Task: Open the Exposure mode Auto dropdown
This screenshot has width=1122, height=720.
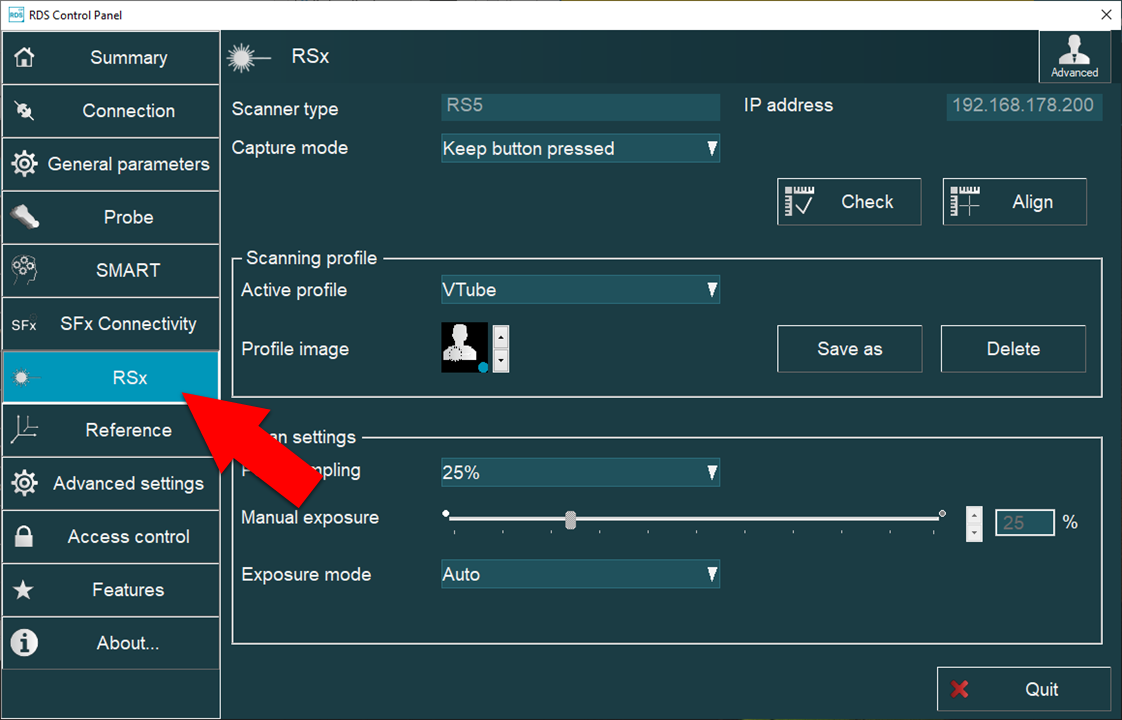Action: [x=580, y=575]
